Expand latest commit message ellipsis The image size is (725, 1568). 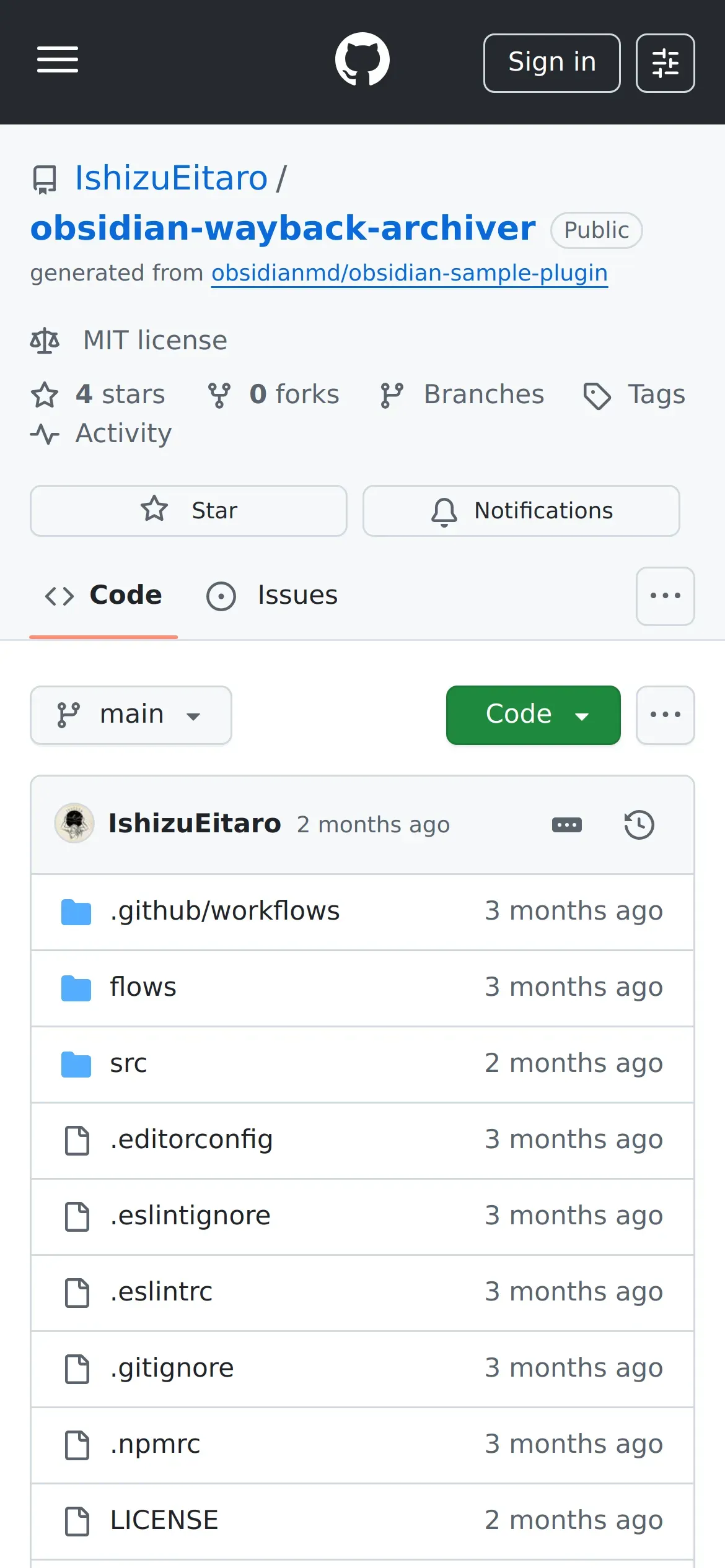click(x=566, y=825)
